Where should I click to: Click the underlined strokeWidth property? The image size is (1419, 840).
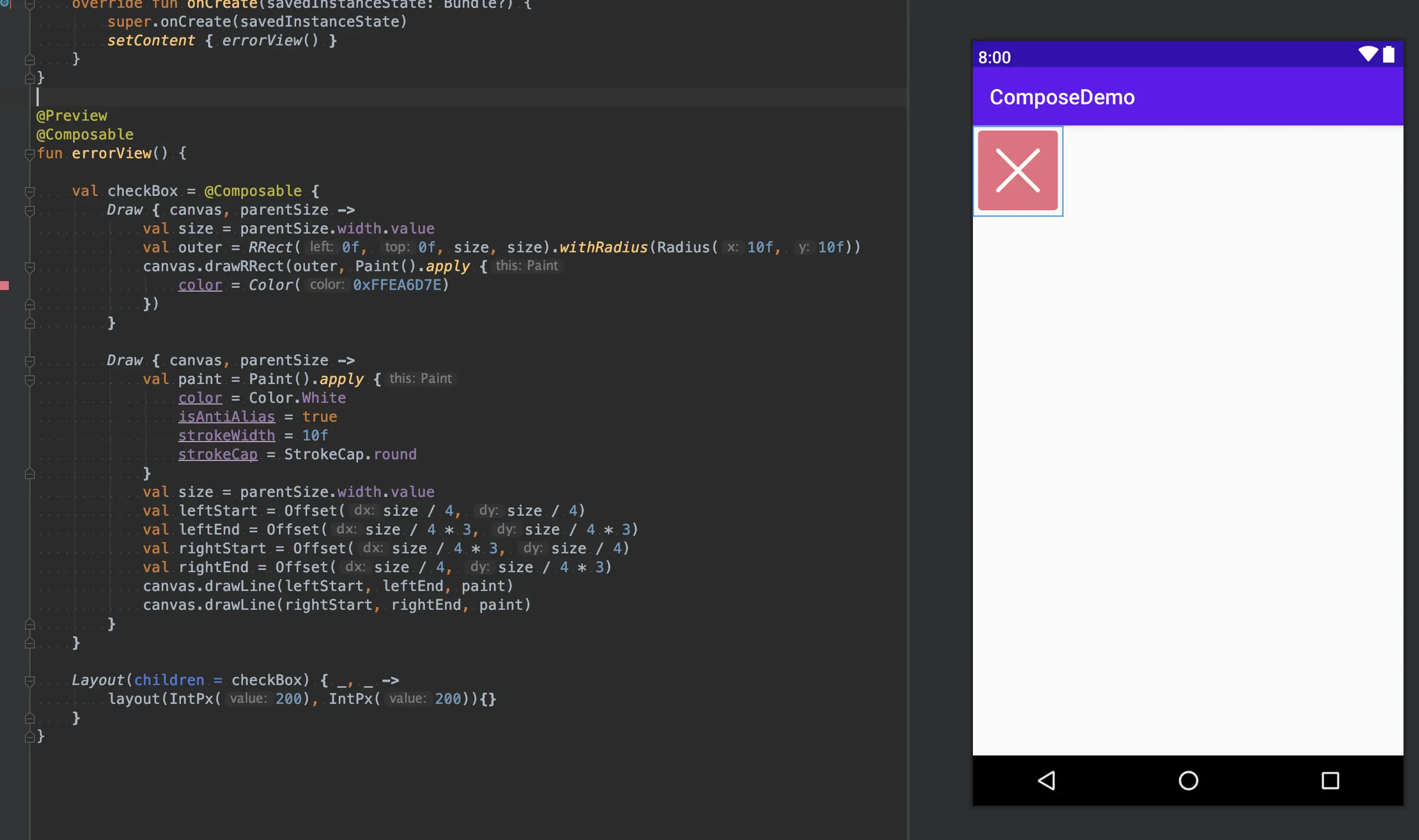pos(226,435)
